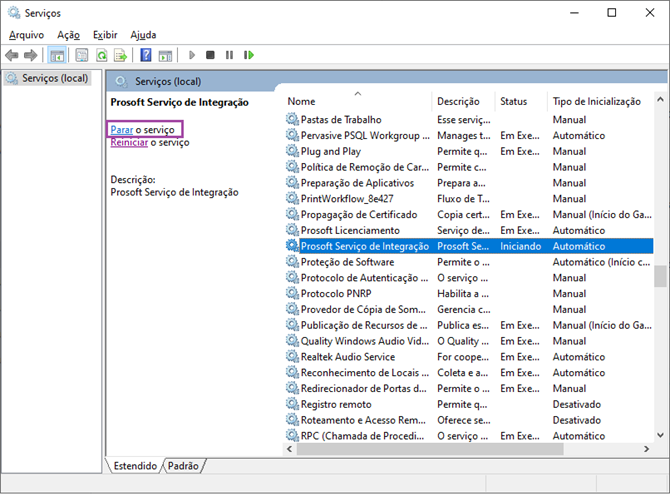
Task: Select the Prosoft Licenciamento service row
Action: pos(468,231)
